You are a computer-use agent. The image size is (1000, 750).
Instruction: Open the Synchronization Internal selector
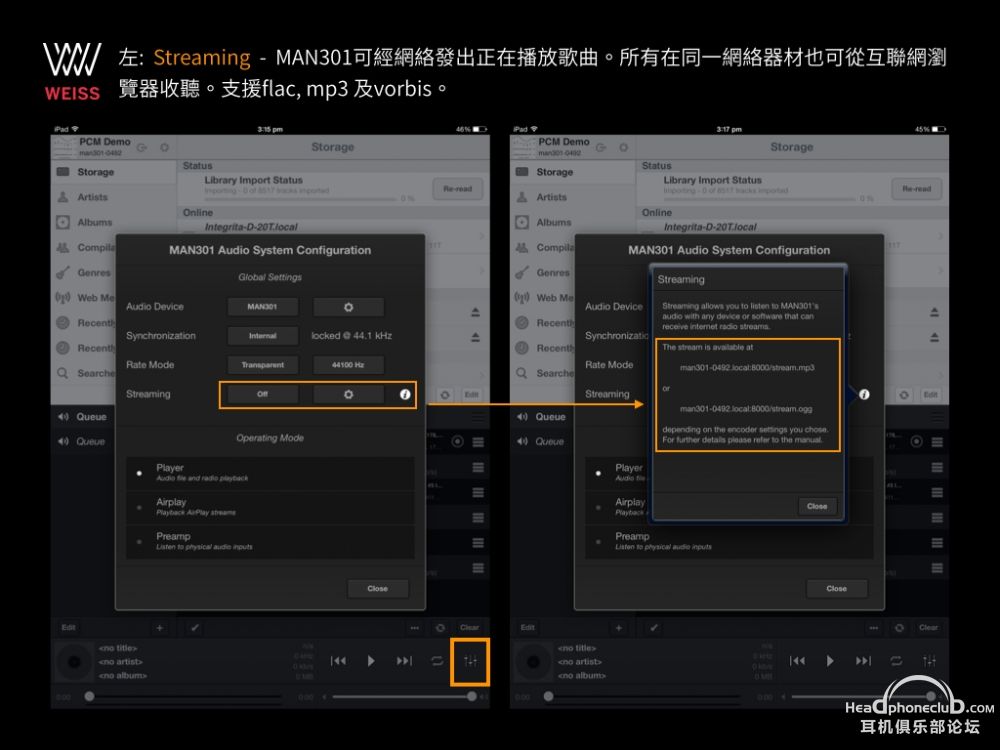(263, 336)
